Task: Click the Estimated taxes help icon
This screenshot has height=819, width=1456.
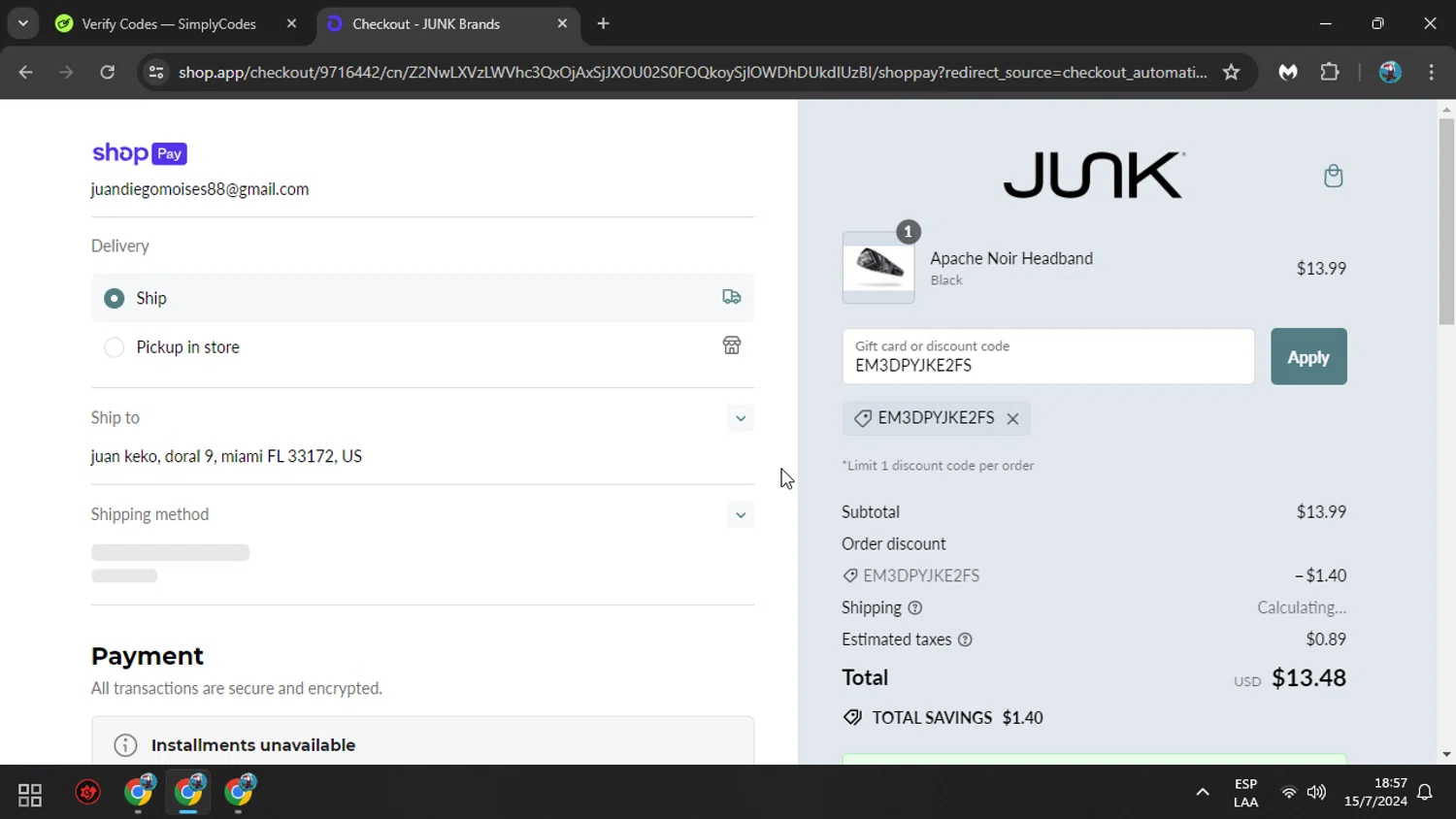Action: 965,639
